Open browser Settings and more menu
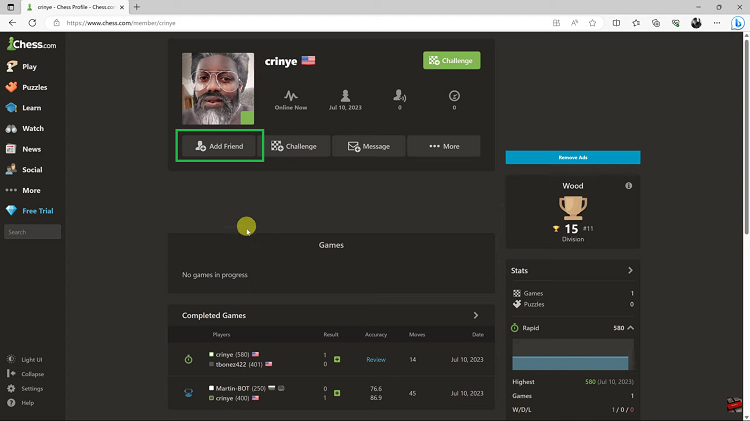Image resolution: width=750 pixels, height=421 pixels. [x=717, y=22]
